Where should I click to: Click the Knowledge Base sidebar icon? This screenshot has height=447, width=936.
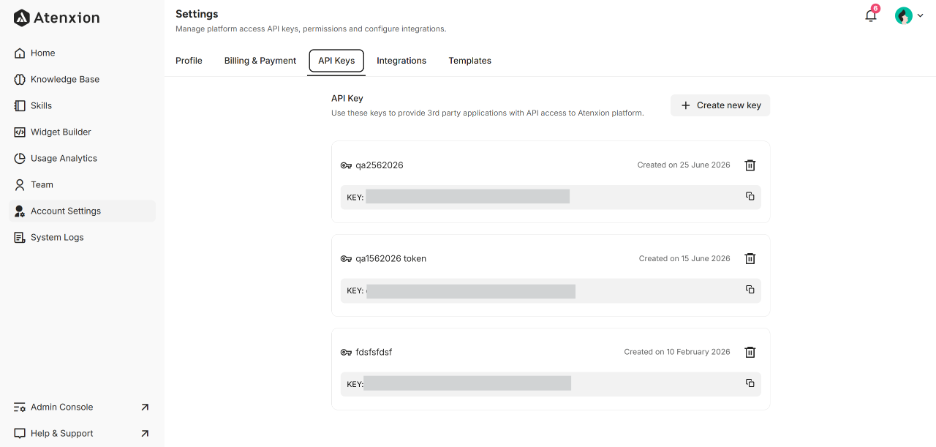tap(20, 79)
